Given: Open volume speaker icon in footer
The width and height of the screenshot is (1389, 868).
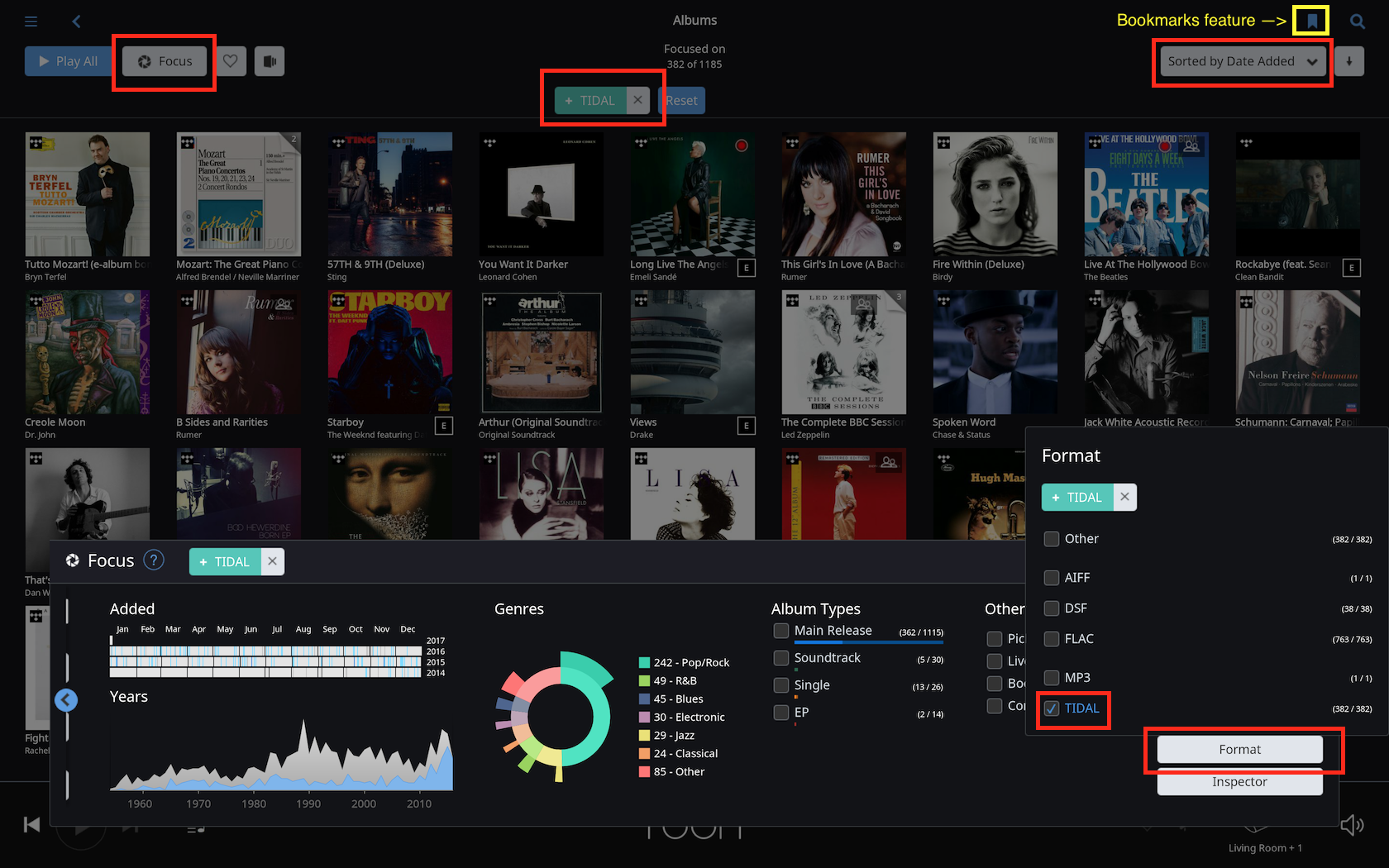Looking at the screenshot, I should coord(1353,824).
